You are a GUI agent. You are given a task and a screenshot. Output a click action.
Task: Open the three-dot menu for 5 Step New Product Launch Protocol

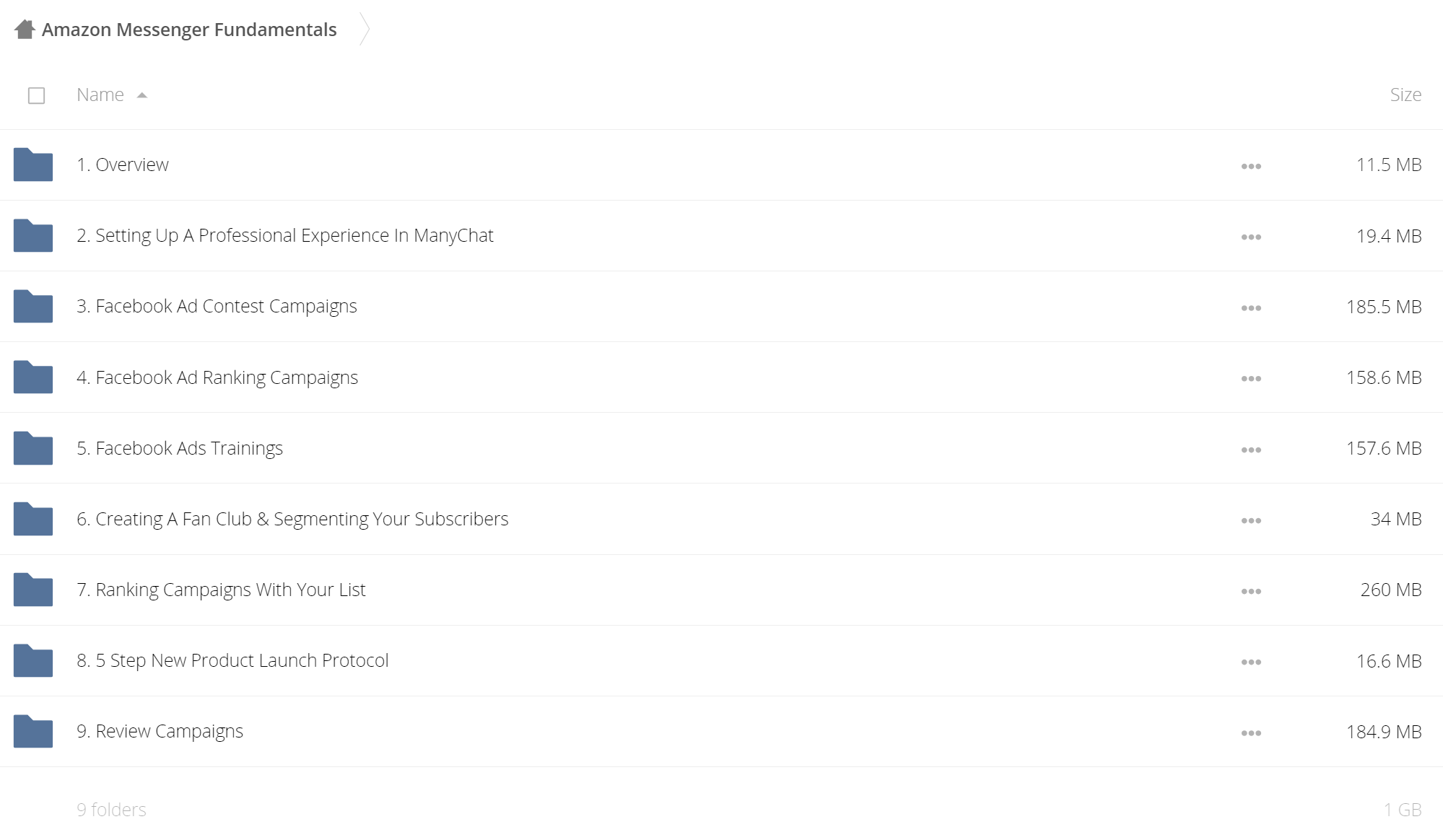tap(1251, 662)
